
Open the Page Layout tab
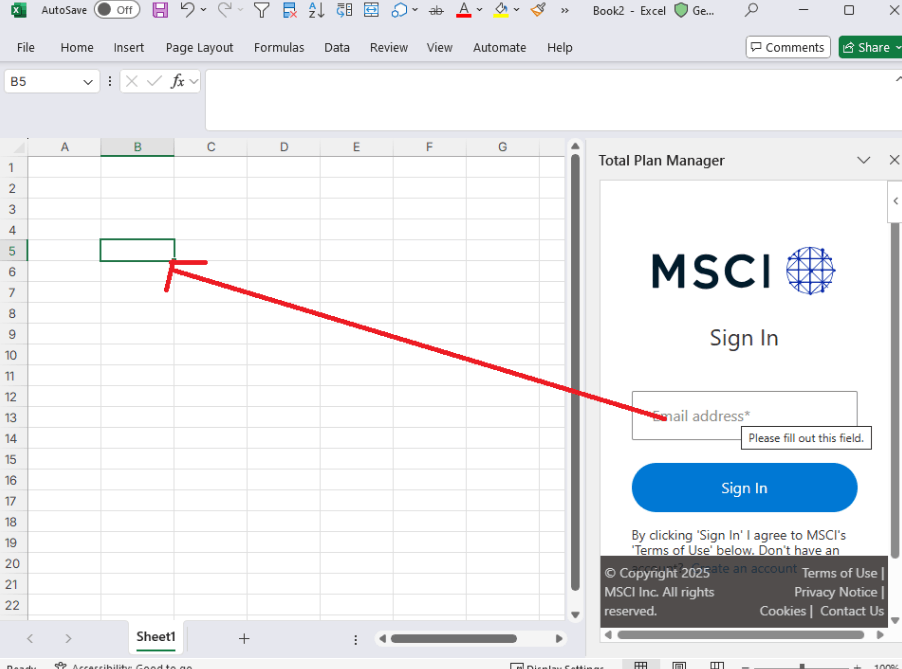200,48
